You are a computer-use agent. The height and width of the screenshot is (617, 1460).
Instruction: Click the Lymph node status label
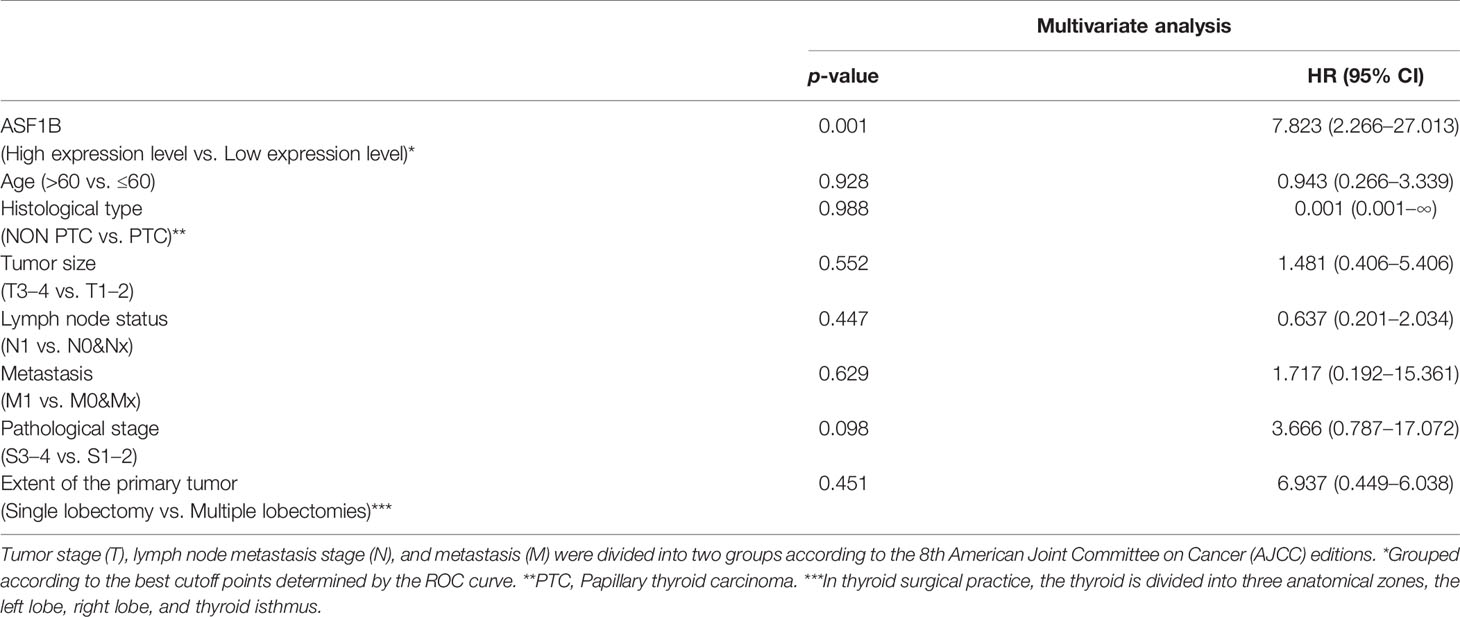(71, 316)
